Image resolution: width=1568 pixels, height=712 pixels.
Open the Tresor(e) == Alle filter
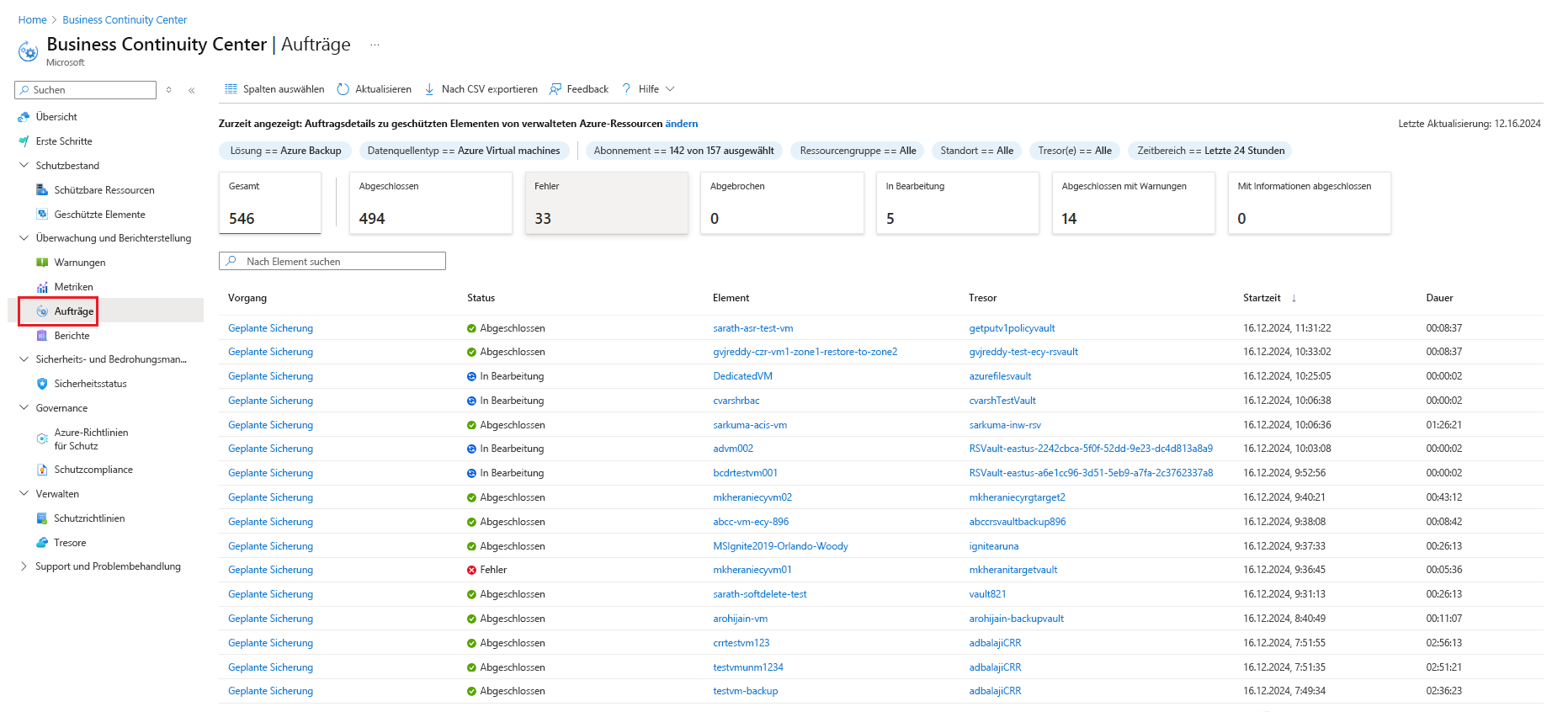1075,151
